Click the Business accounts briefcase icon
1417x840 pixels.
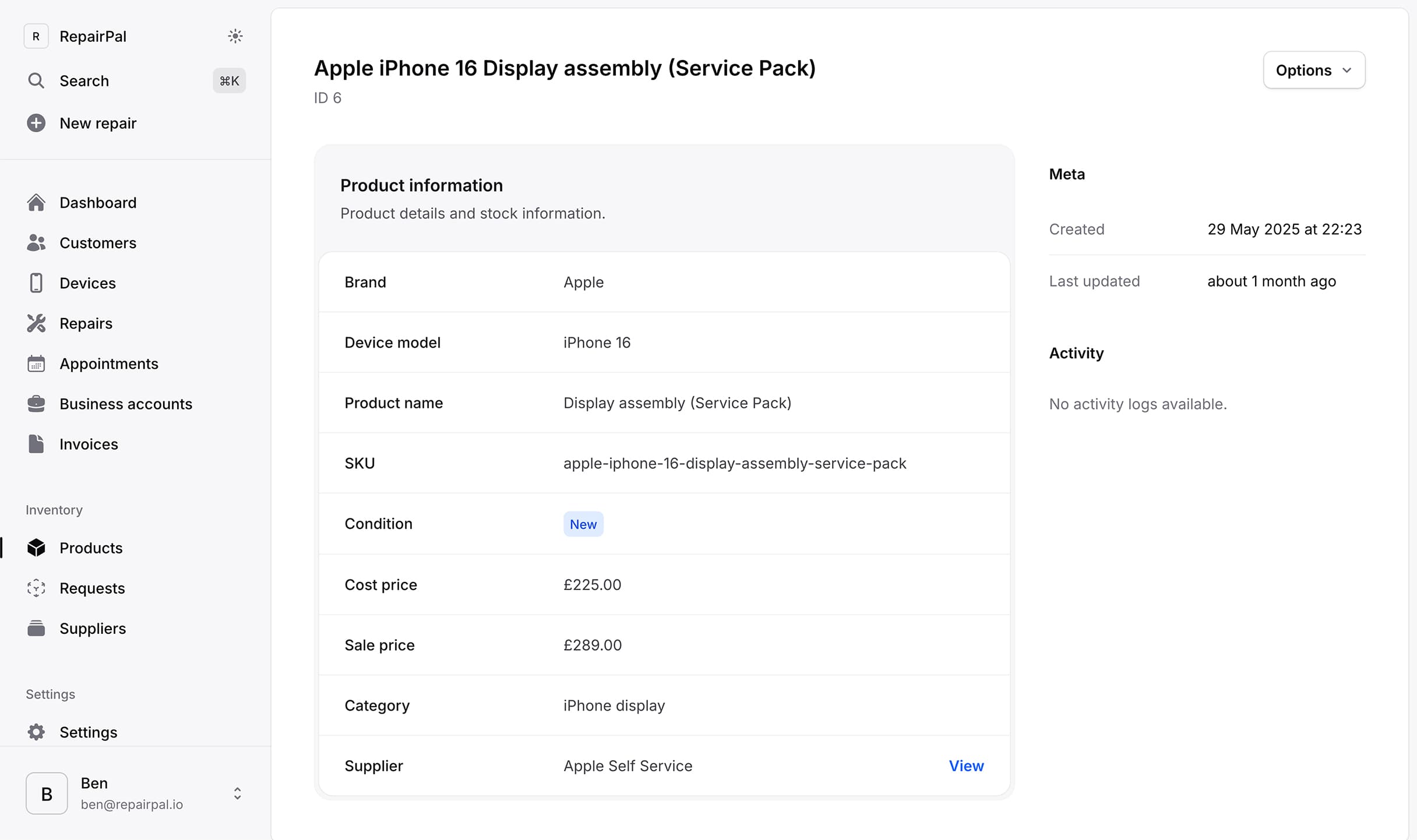pyautogui.click(x=36, y=403)
